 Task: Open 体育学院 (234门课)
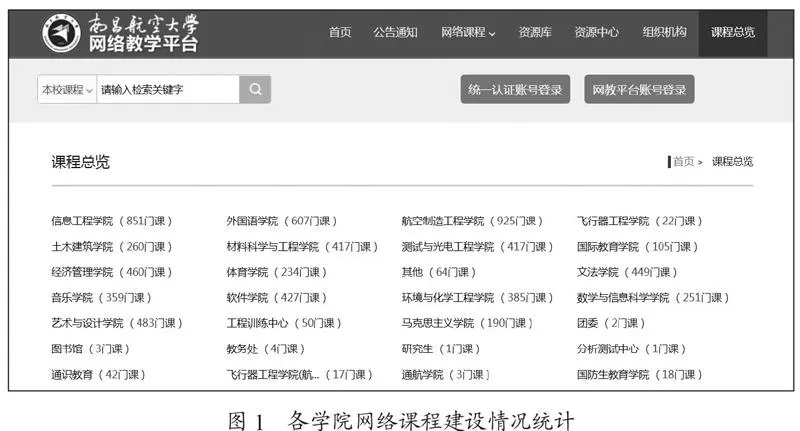pyautogui.click(x=277, y=272)
